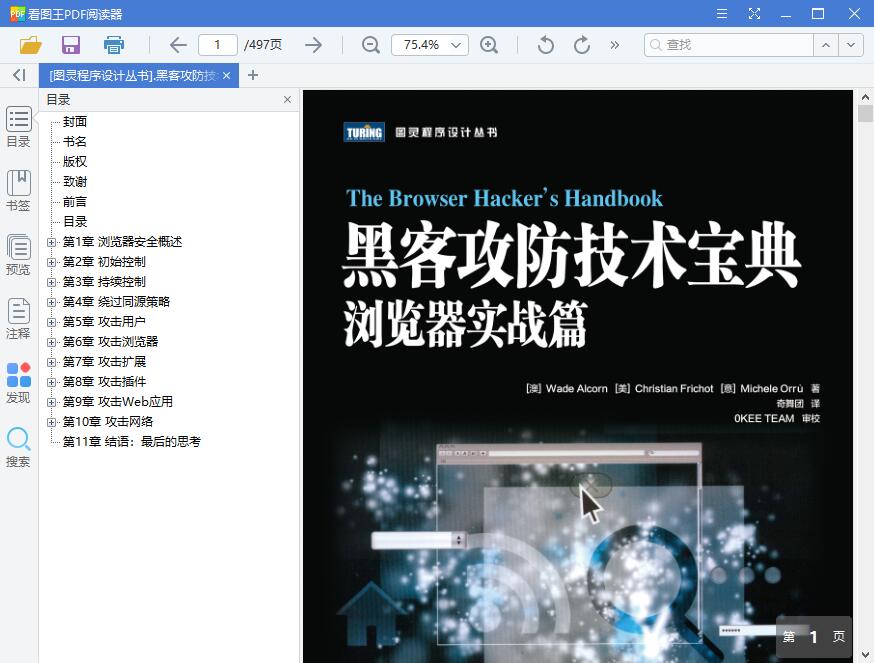This screenshot has height=663, width=874.
Task: Click the open file folder icon
Action: [29, 44]
